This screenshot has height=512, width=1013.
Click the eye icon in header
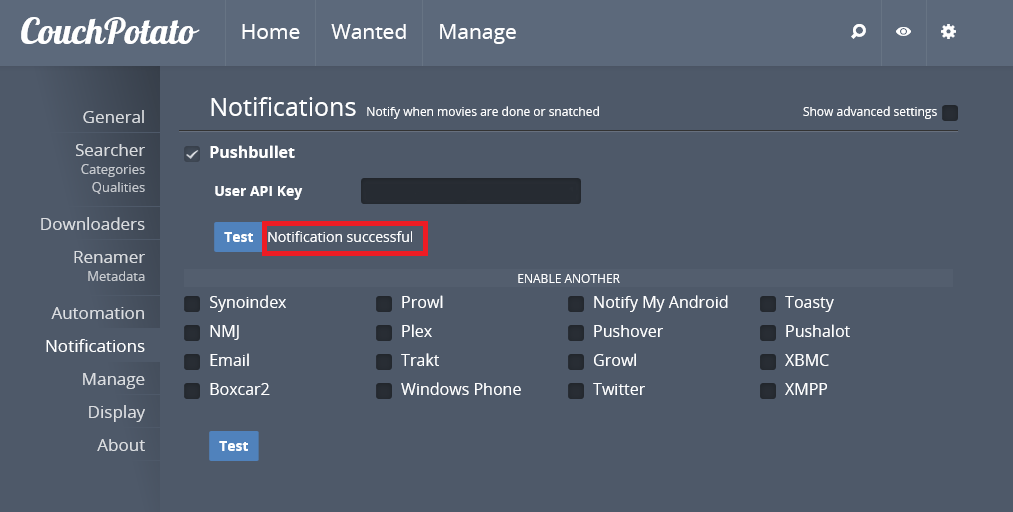pyautogui.click(x=903, y=32)
